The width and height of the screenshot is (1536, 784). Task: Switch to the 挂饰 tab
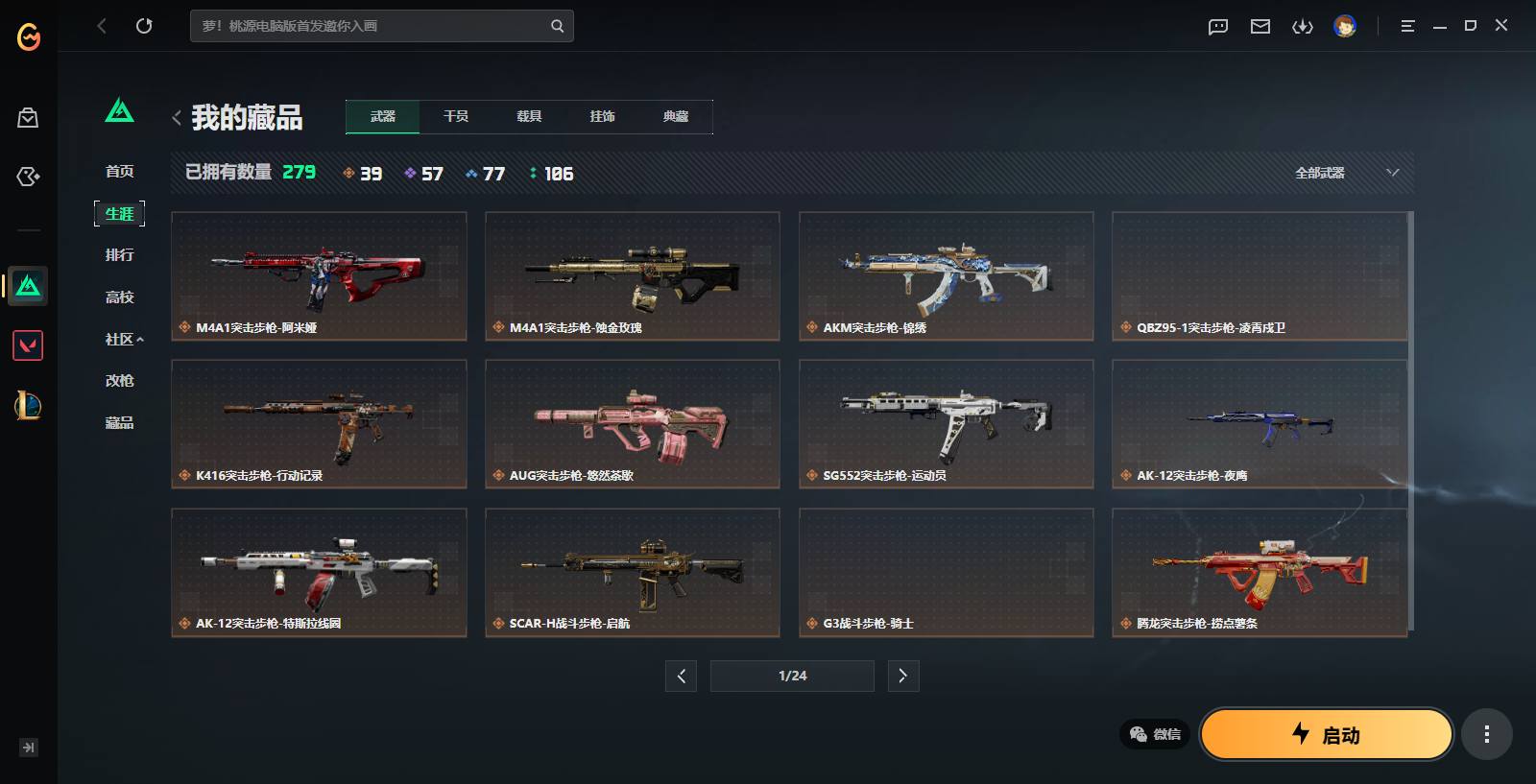602,116
